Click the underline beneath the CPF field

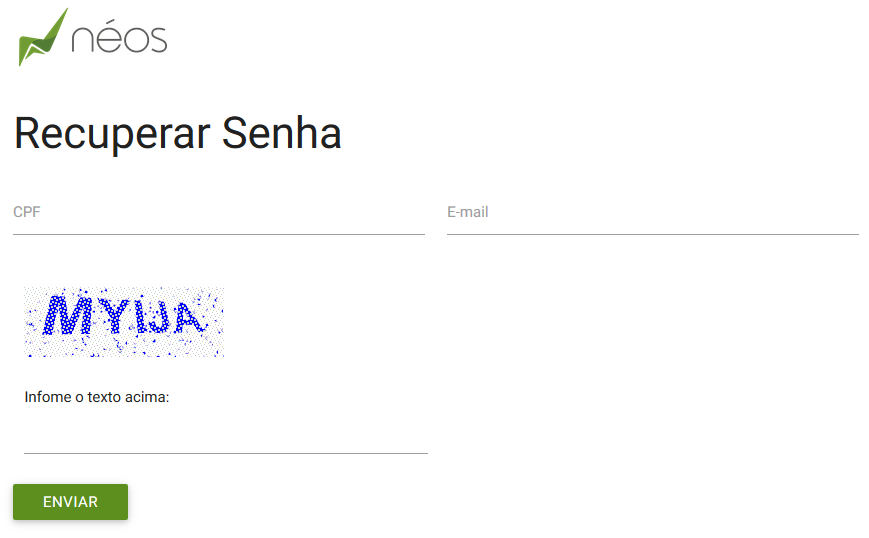tap(218, 234)
